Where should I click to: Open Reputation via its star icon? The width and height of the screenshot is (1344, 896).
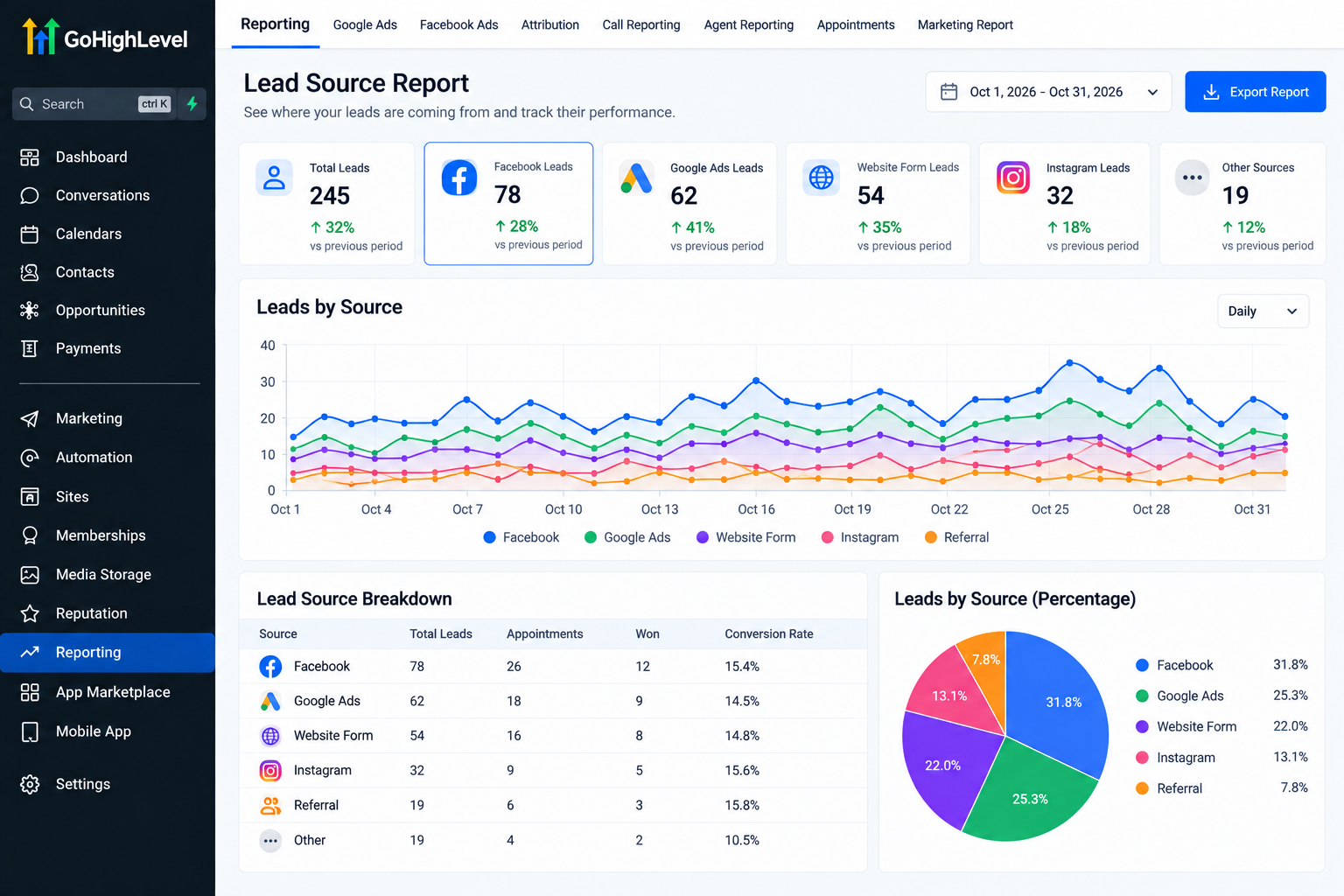click(x=30, y=613)
